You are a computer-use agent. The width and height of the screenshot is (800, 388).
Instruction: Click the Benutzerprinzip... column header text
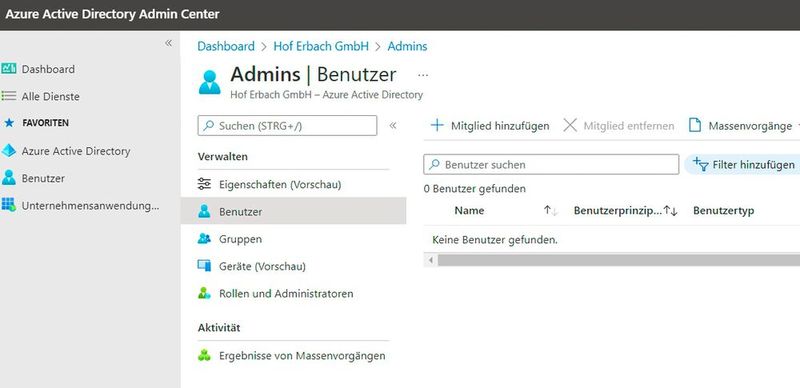click(x=617, y=210)
